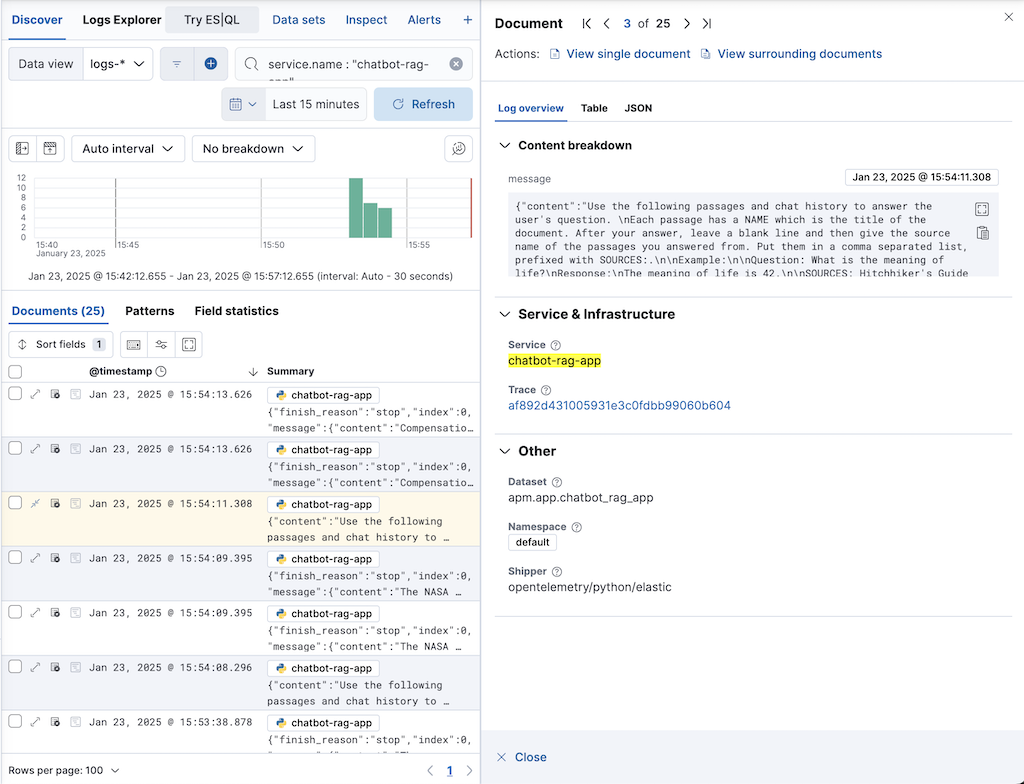Tick the checkbox for the 15:54:09.395 row
The height and width of the screenshot is (784, 1024).
[15, 558]
